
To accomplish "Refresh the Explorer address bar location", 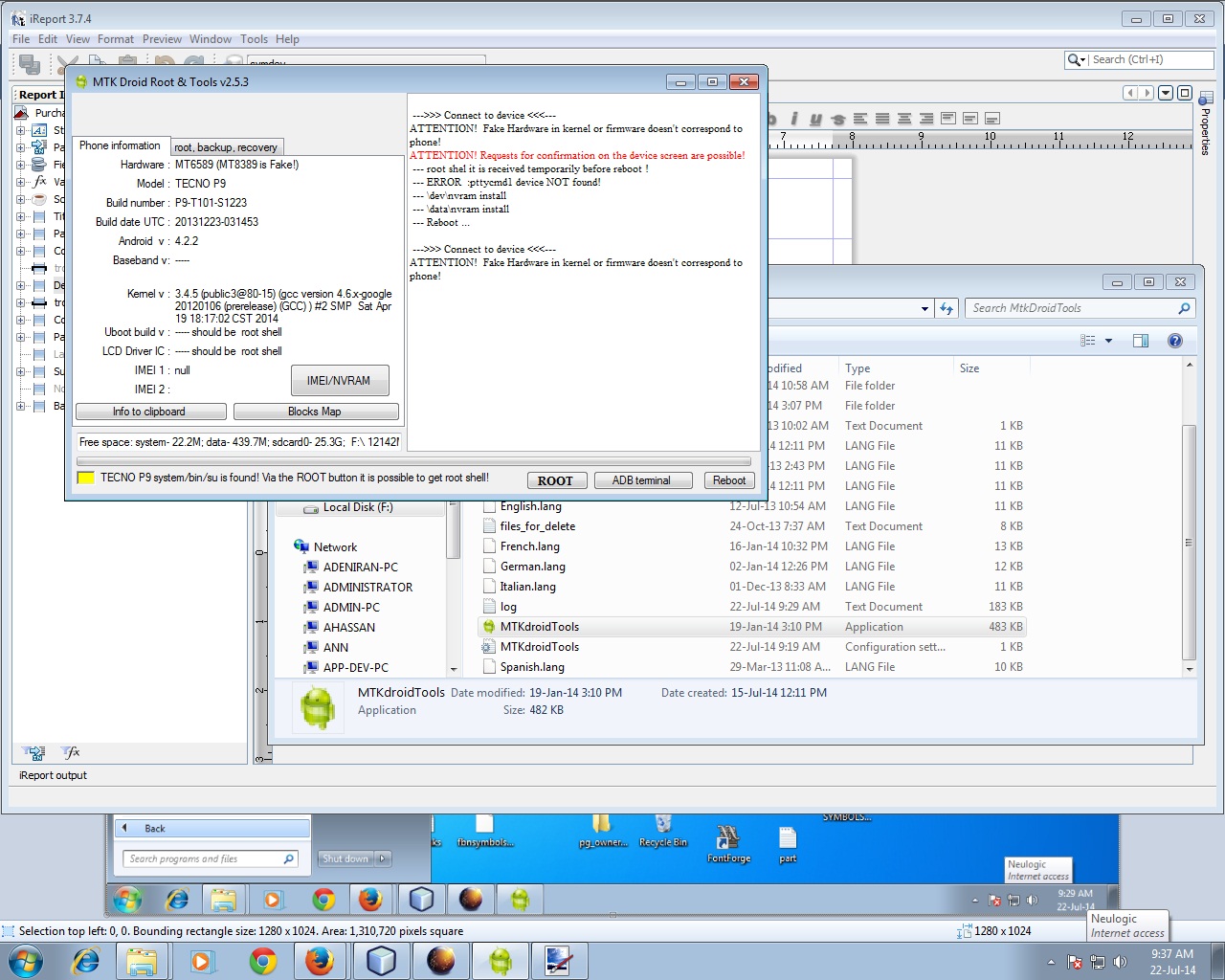I will click(947, 308).
